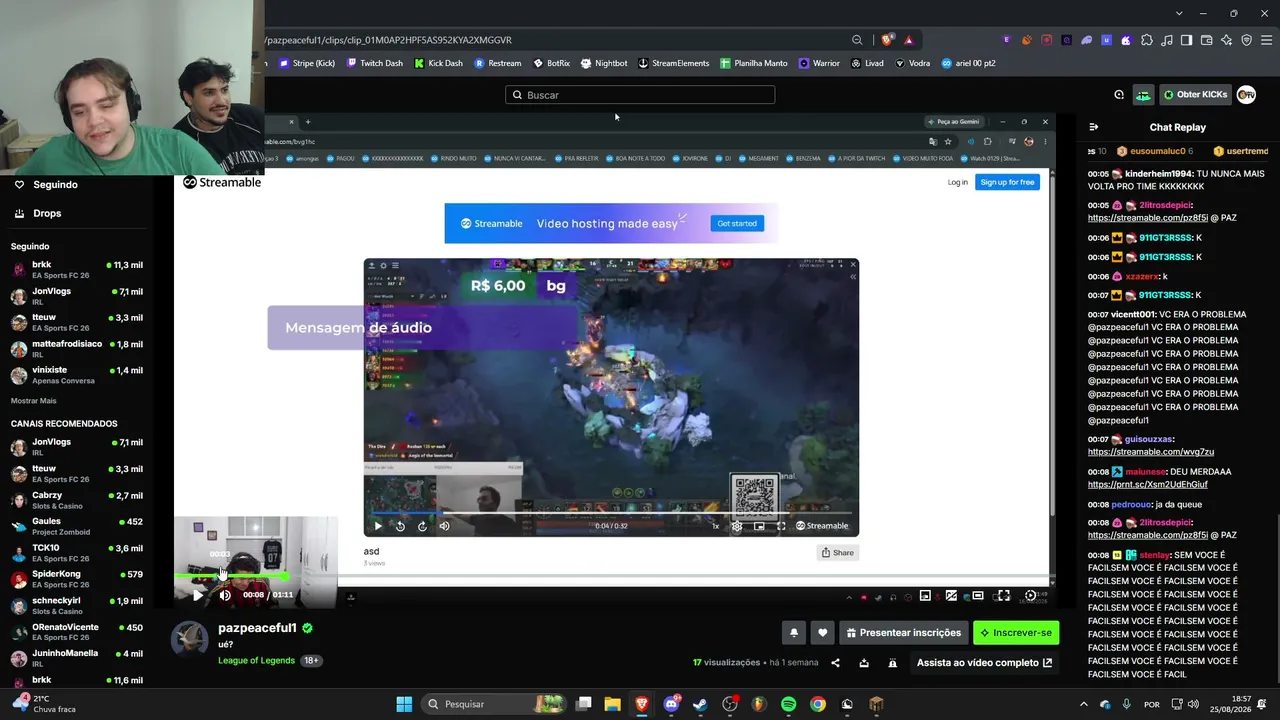The image size is (1280, 720).
Task: Toggle picture-in-picture on Kick player
Action: coord(925,596)
